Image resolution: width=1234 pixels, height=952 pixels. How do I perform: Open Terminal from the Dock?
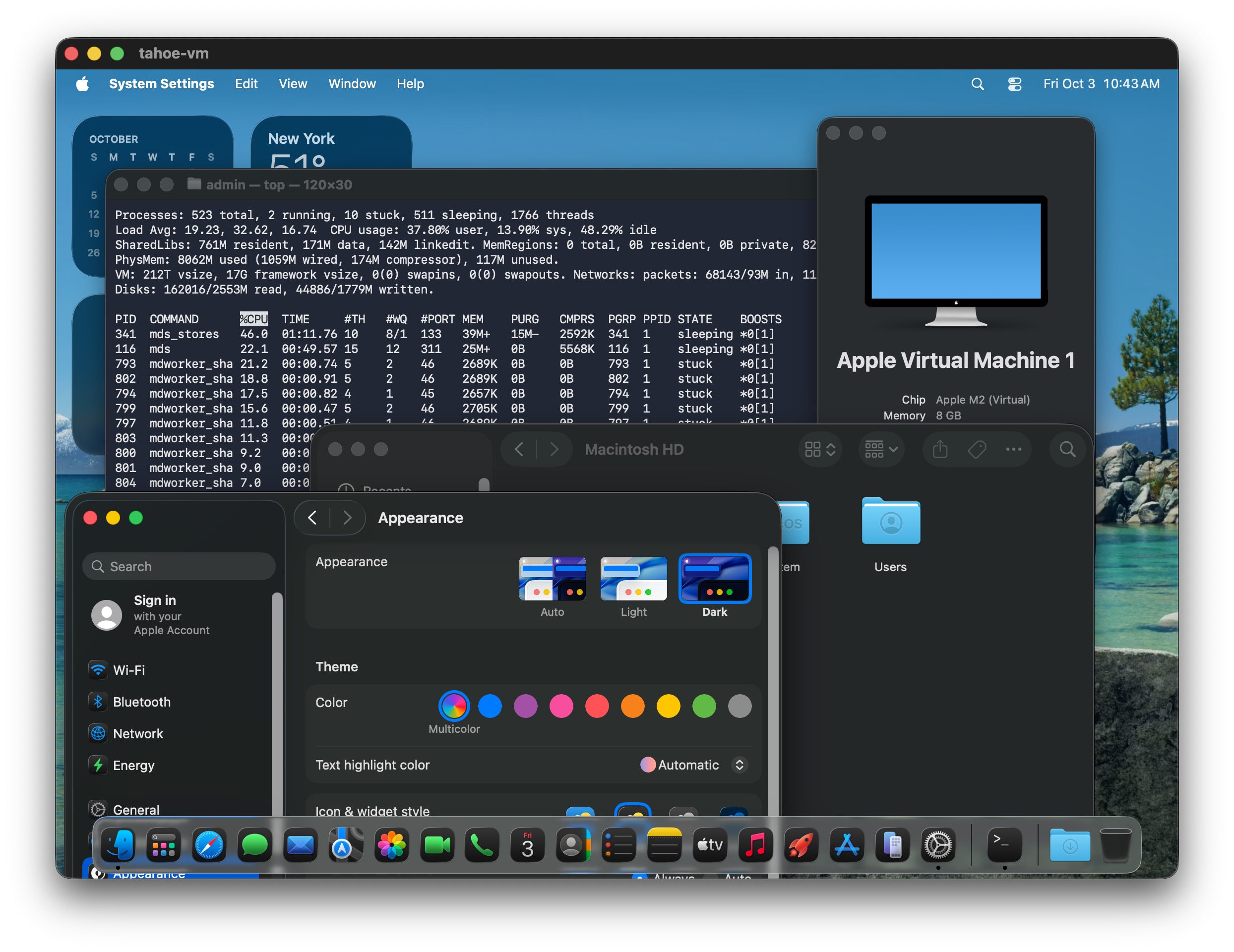[x=1004, y=845]
